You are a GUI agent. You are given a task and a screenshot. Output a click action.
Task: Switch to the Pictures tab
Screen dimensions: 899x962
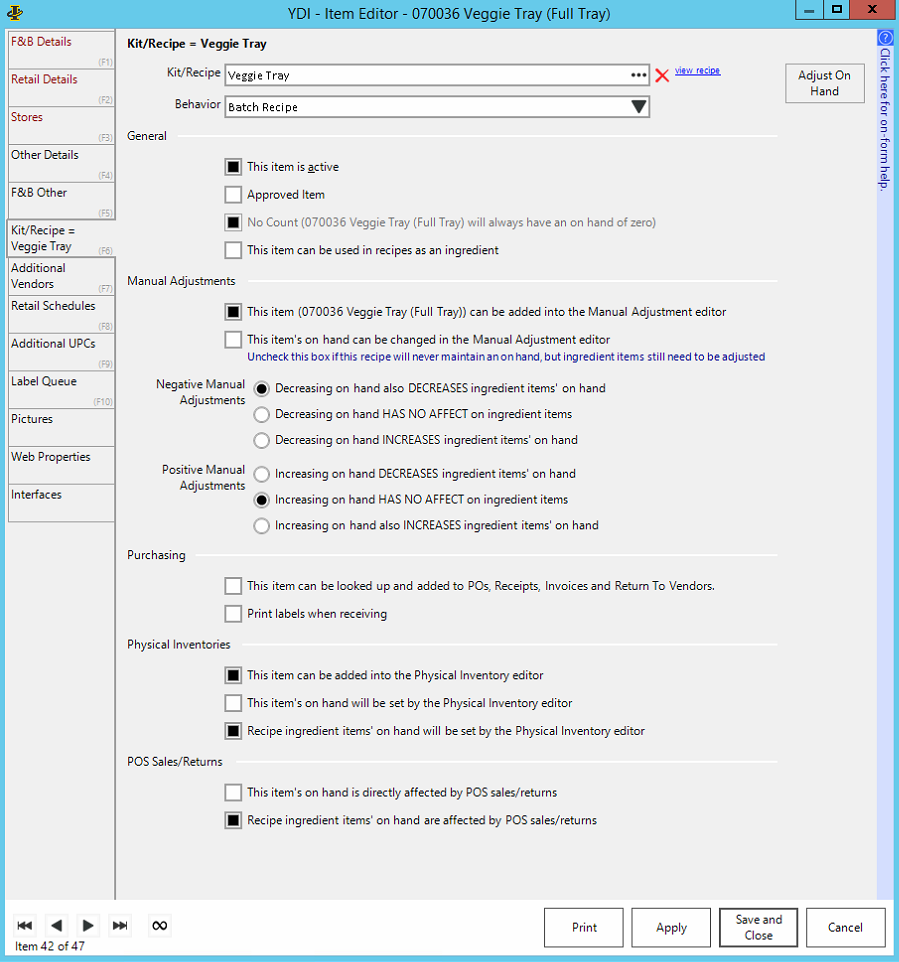pos(61,428)
